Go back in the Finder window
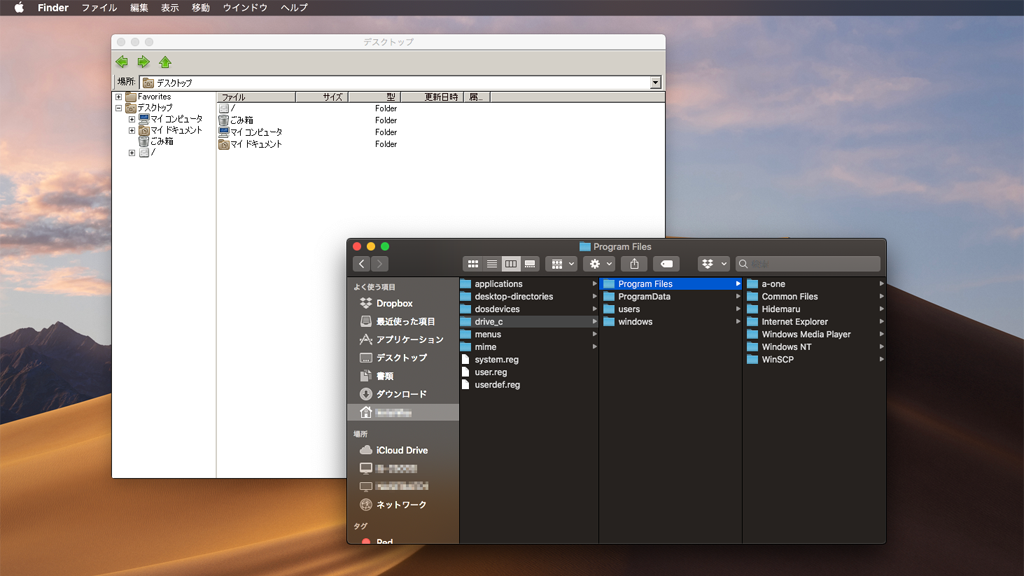1024x576 pixels. click(x=362, y=264)
